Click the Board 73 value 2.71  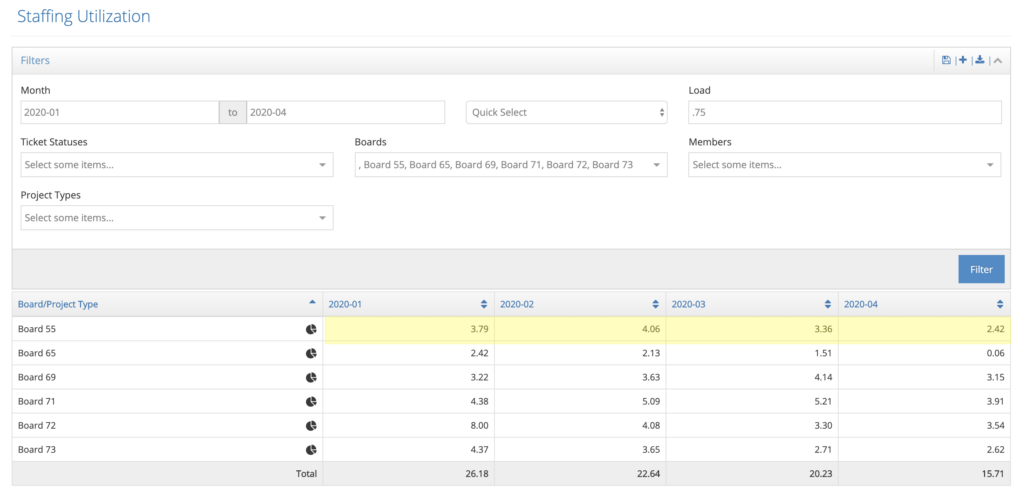(x=823, y=449)
